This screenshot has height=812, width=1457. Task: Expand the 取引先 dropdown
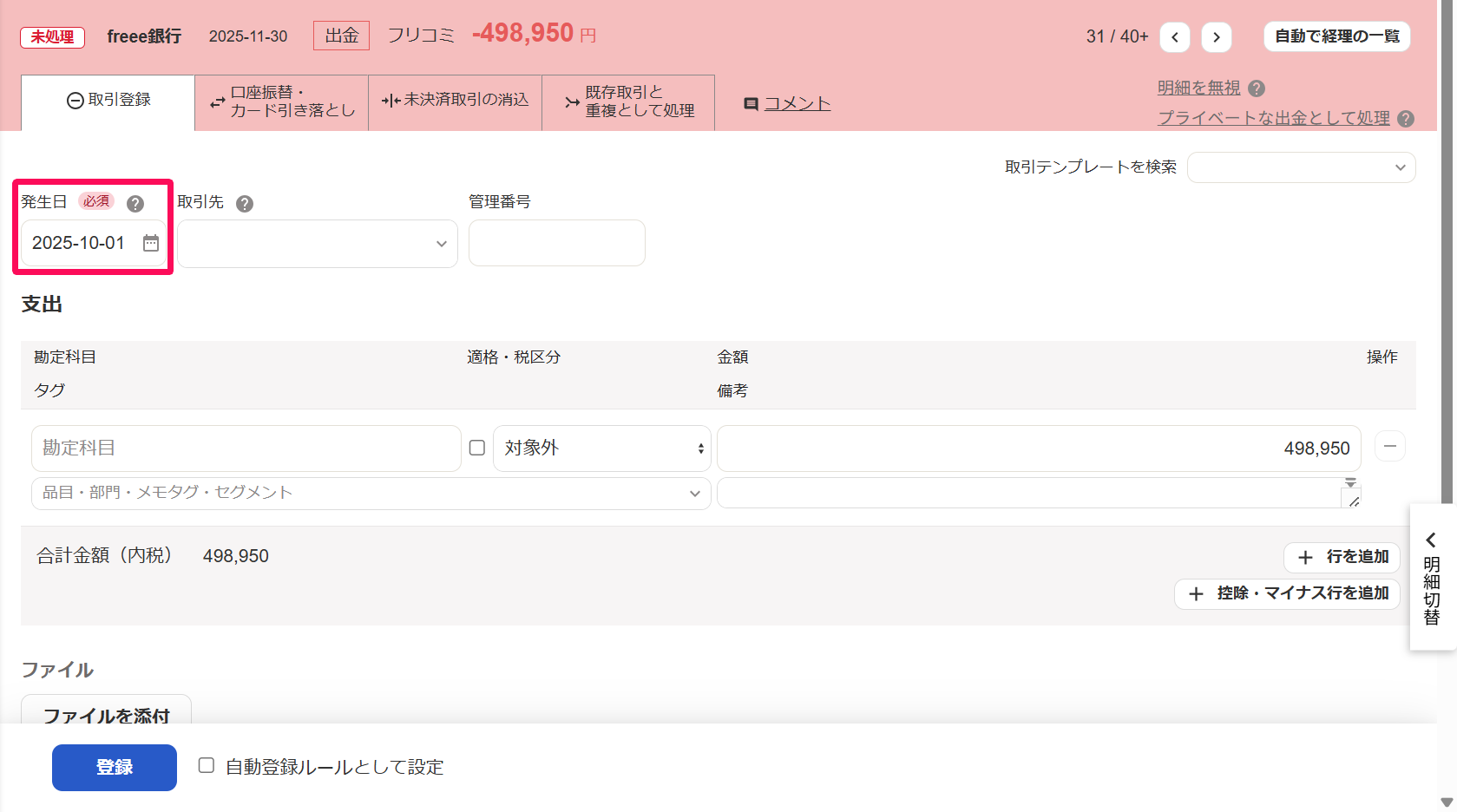tap(318, 244)
